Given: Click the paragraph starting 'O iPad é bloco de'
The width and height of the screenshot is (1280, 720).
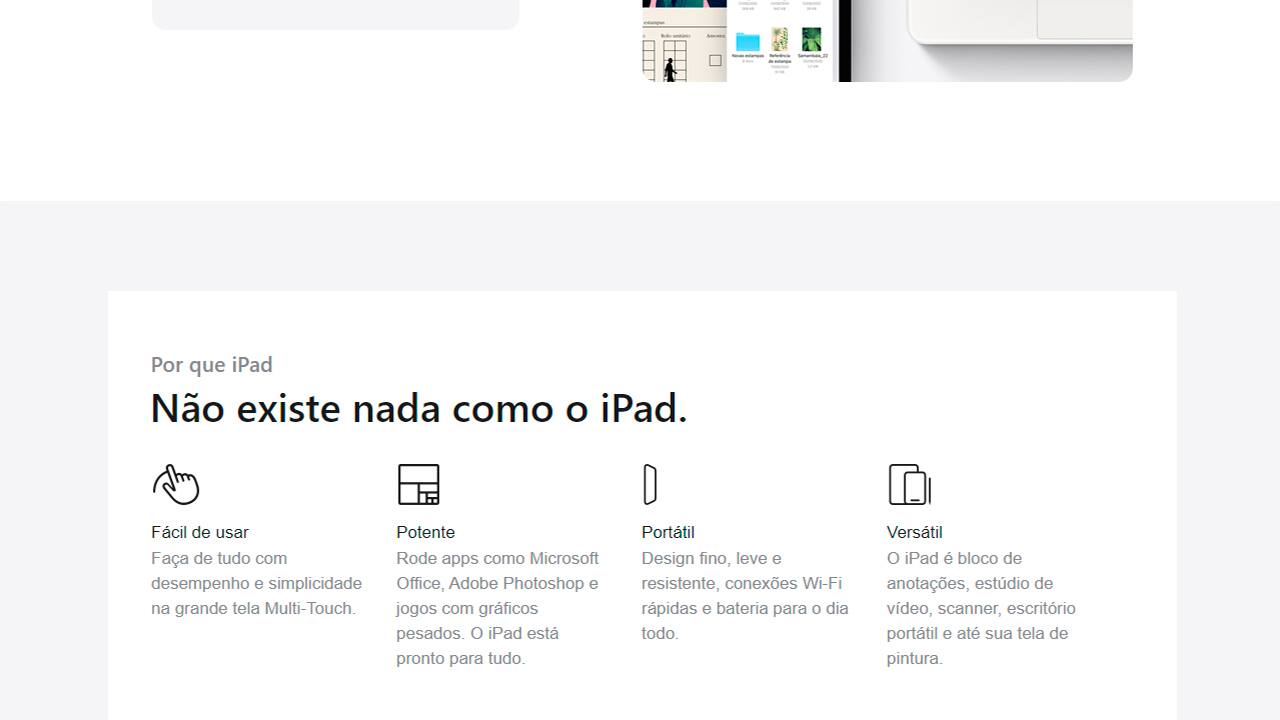Looking at the screenshot, I should pyautogui.click(x=981, y=608).
